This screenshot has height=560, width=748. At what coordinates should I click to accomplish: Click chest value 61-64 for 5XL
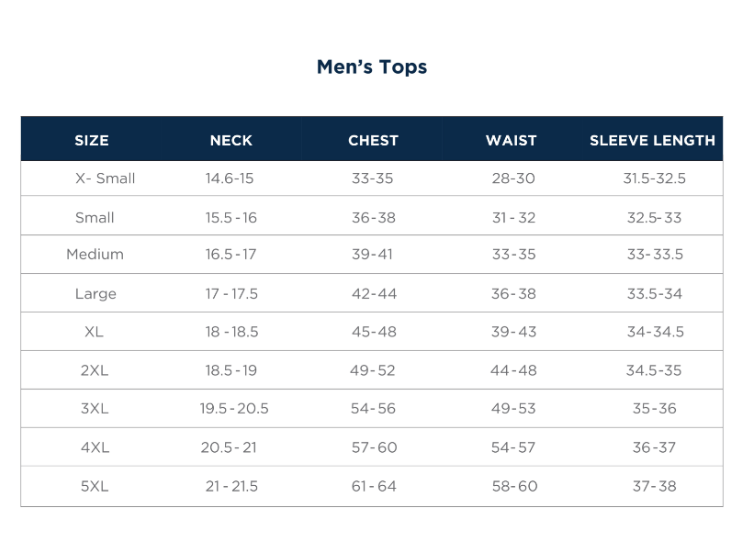coord(374,487)
